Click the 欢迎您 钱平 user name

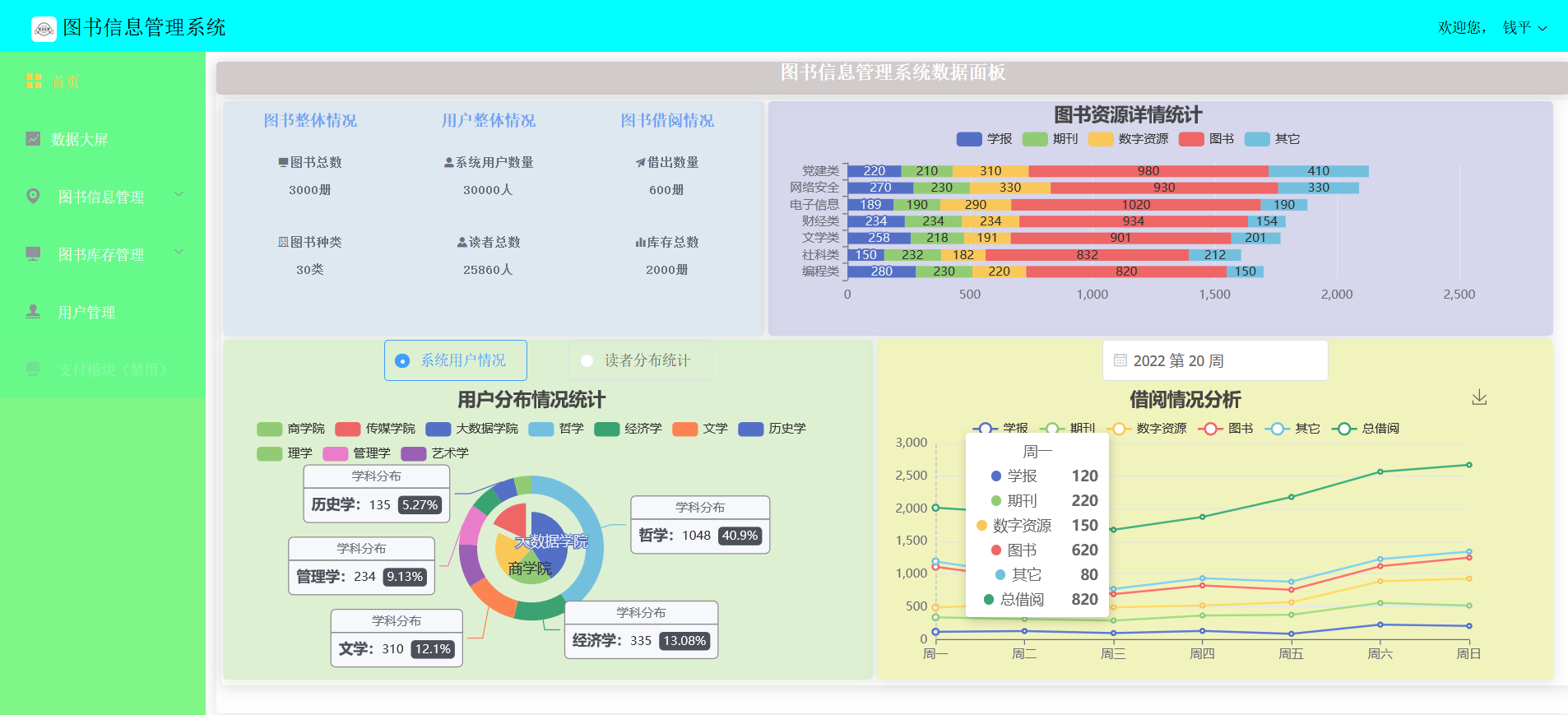click(1517, 28)
